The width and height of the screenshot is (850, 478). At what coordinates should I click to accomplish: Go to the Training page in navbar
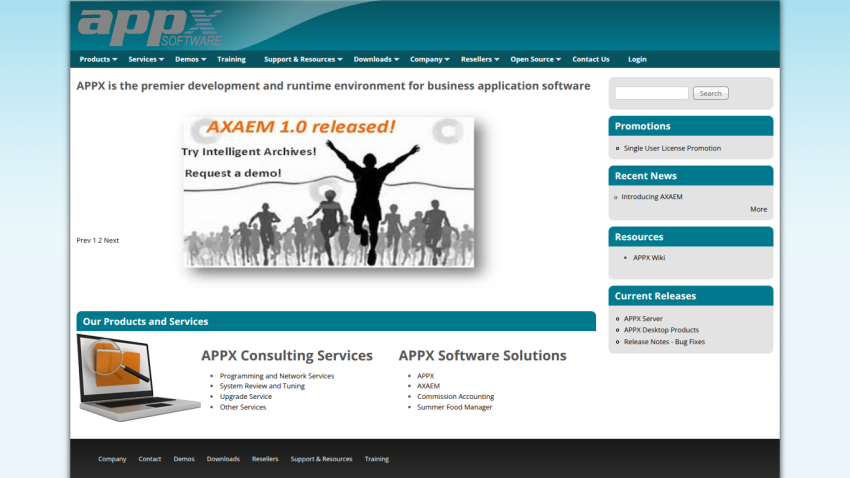coord(231,59)
